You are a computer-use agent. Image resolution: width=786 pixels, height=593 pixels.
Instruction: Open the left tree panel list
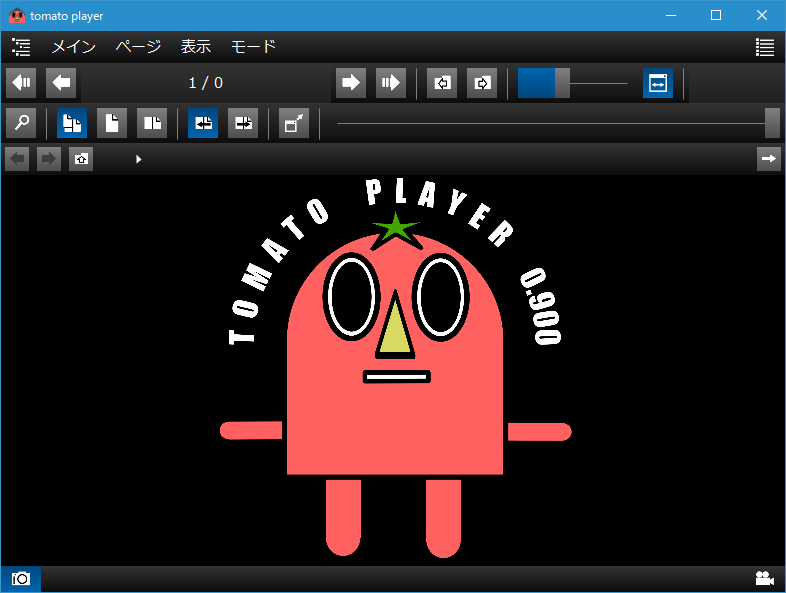(21, 46)
